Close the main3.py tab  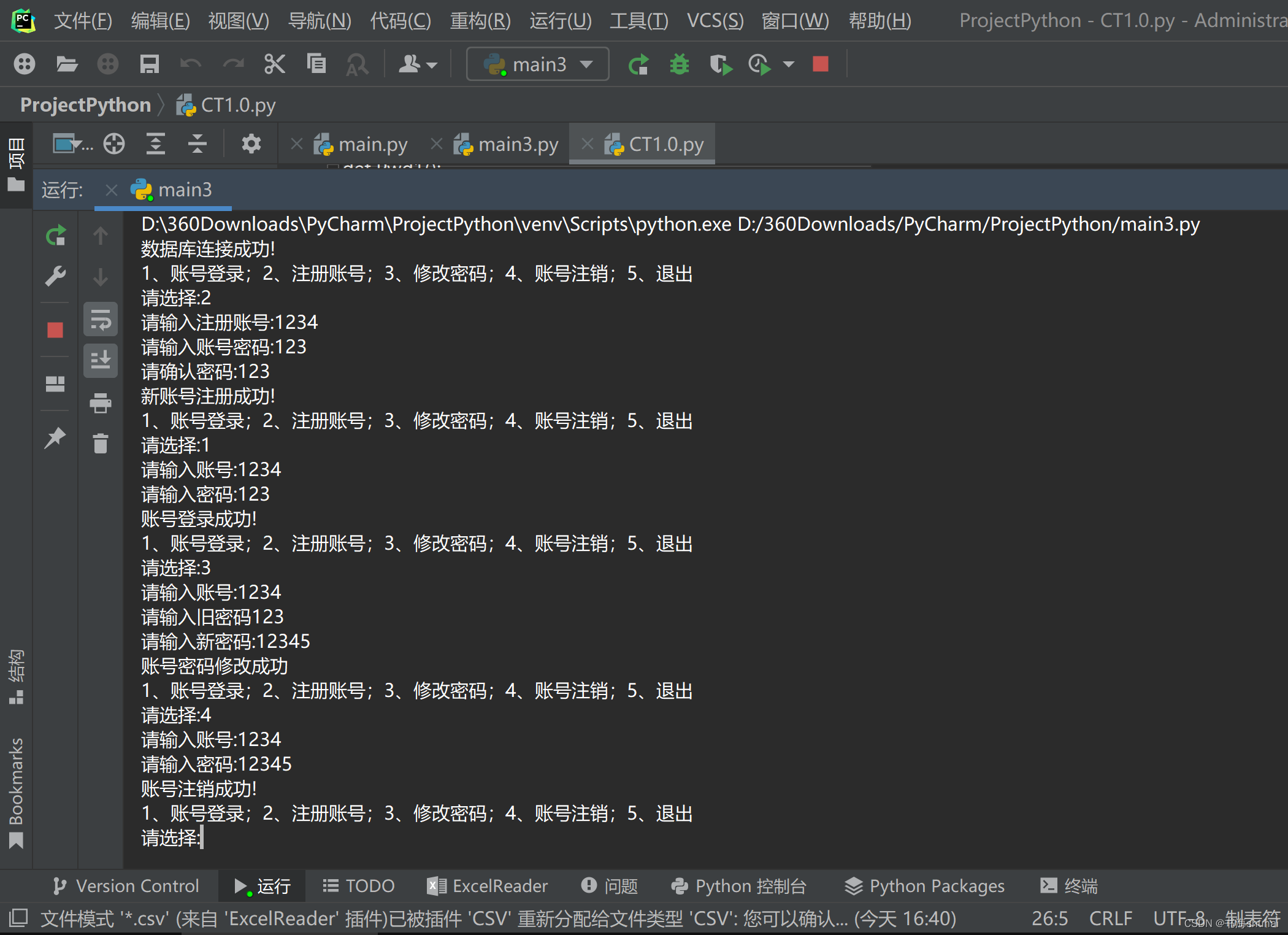click(437, 144)
